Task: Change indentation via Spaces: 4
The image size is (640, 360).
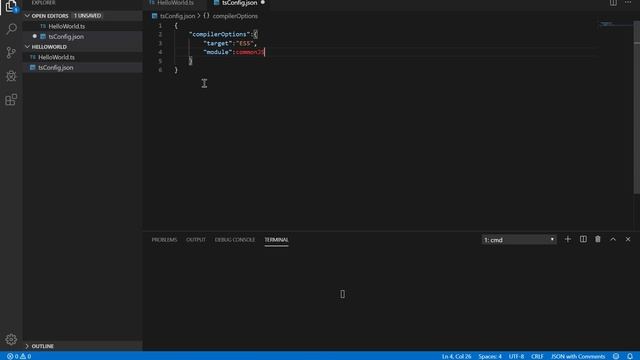Action: click(x=490, y=356)
